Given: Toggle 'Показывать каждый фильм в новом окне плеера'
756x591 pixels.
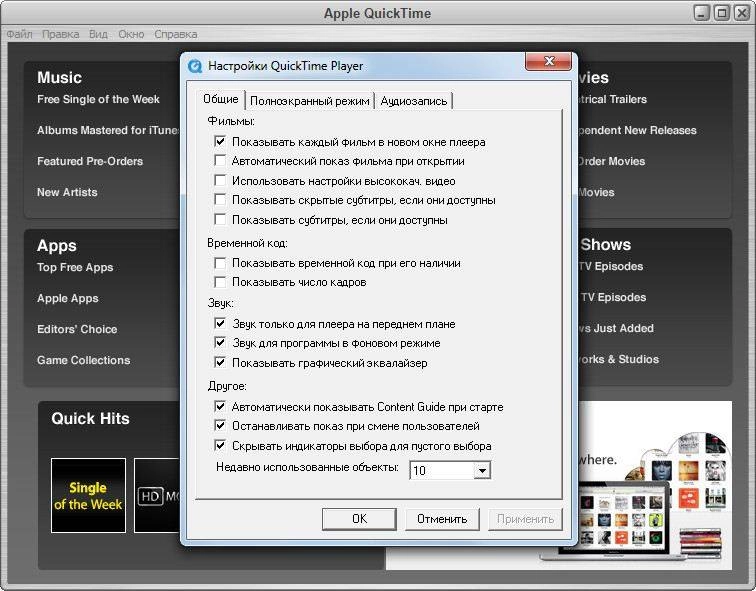Looking at the screenshot, I should (220, 141).
